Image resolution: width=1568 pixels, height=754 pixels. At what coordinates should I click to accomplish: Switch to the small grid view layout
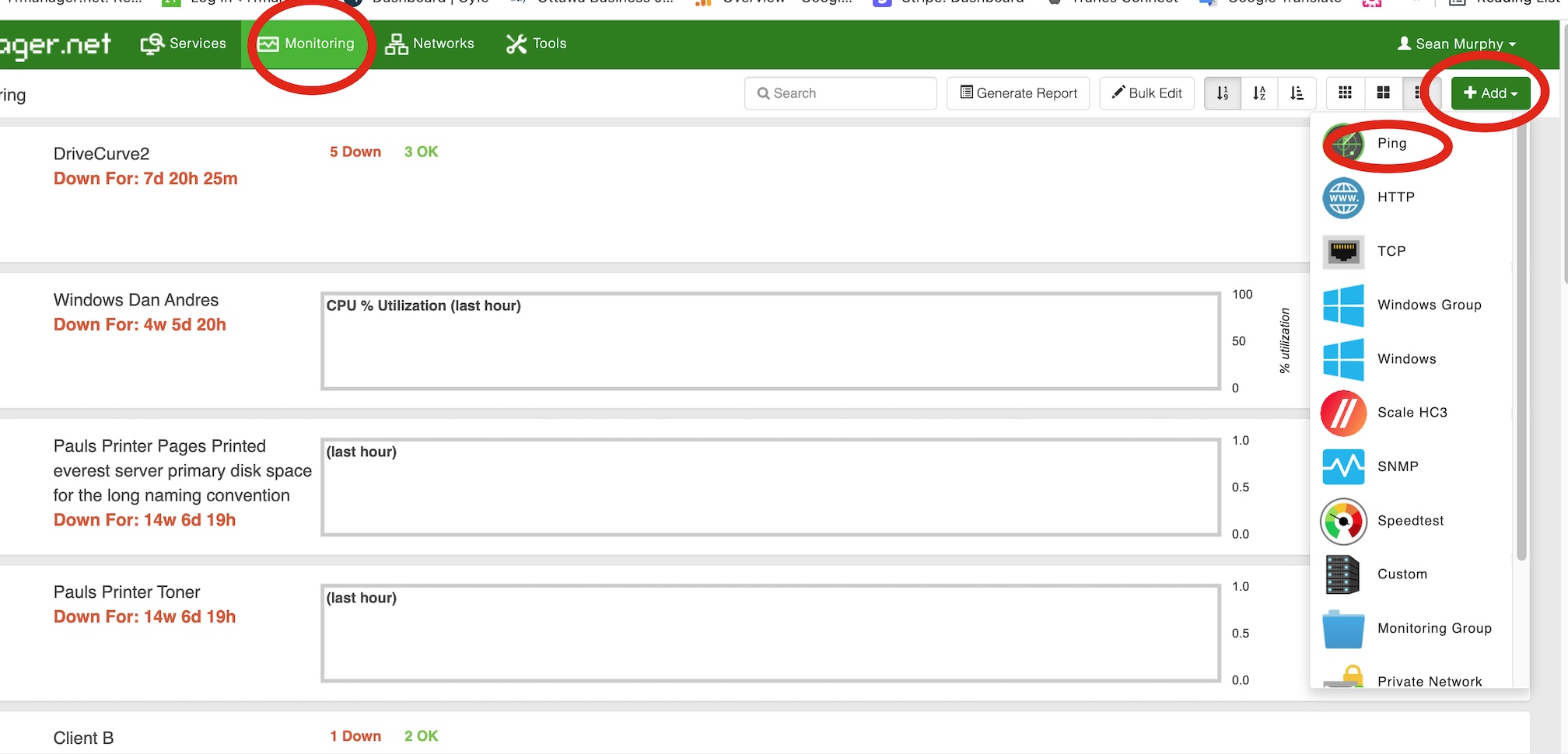(1346, 93)
